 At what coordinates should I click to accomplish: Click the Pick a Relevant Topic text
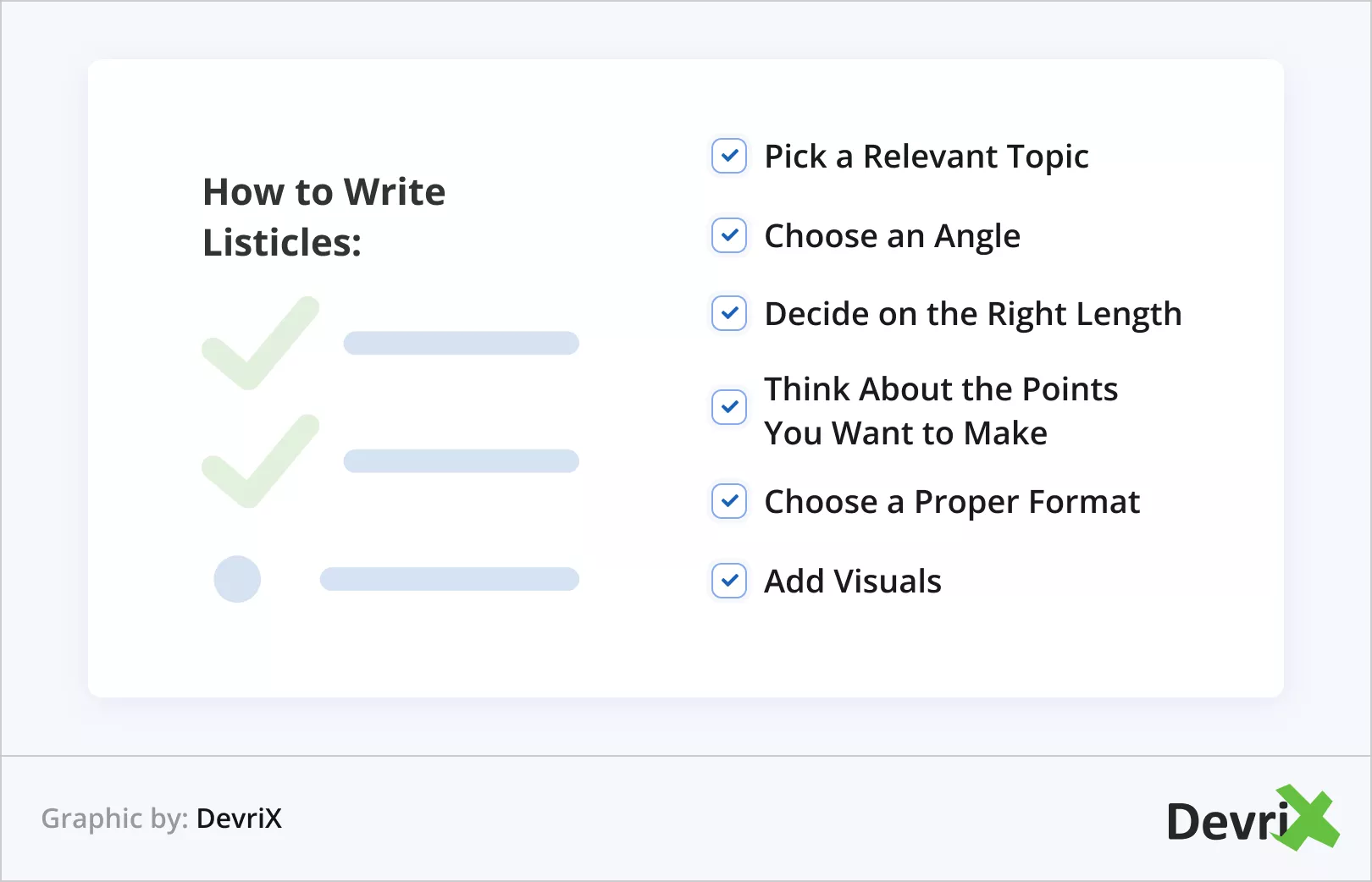(x=926, y=157)
